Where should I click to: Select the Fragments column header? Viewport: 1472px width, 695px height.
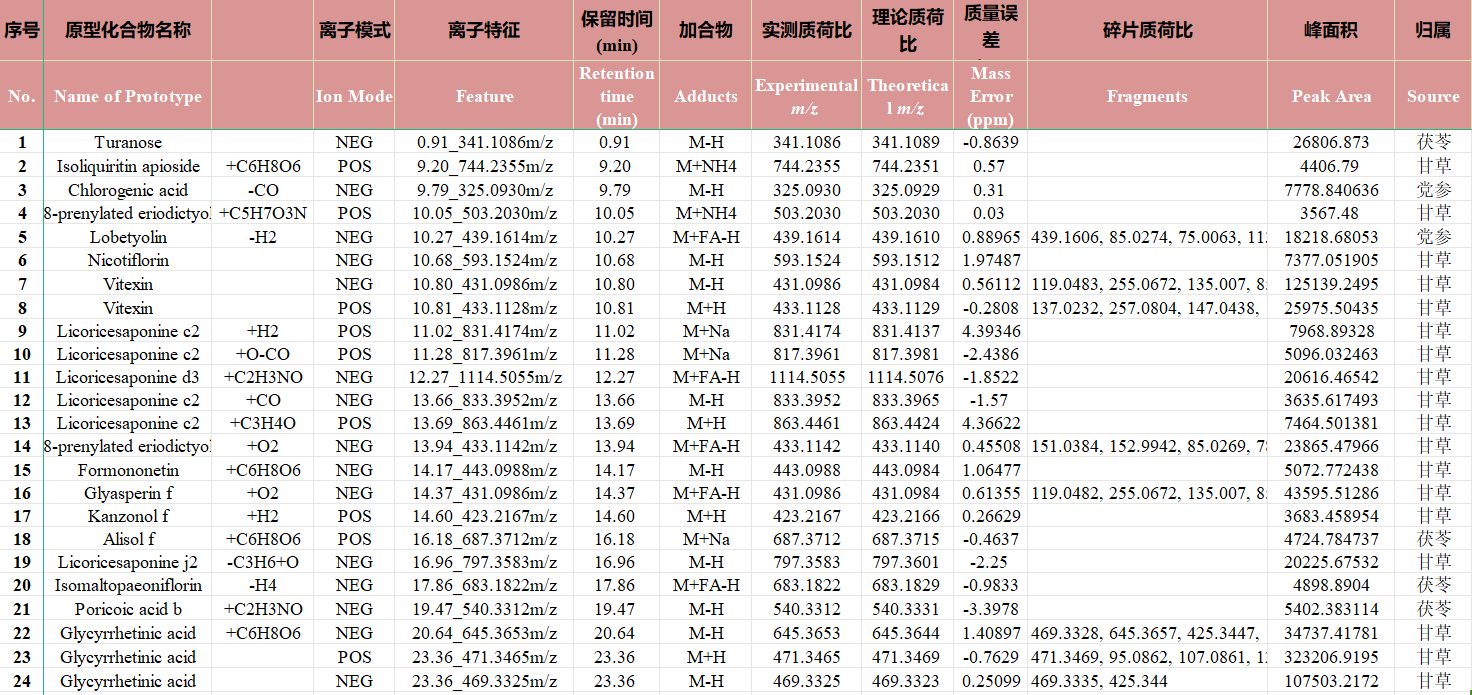pyautogui.click(x=1147, y=96)
